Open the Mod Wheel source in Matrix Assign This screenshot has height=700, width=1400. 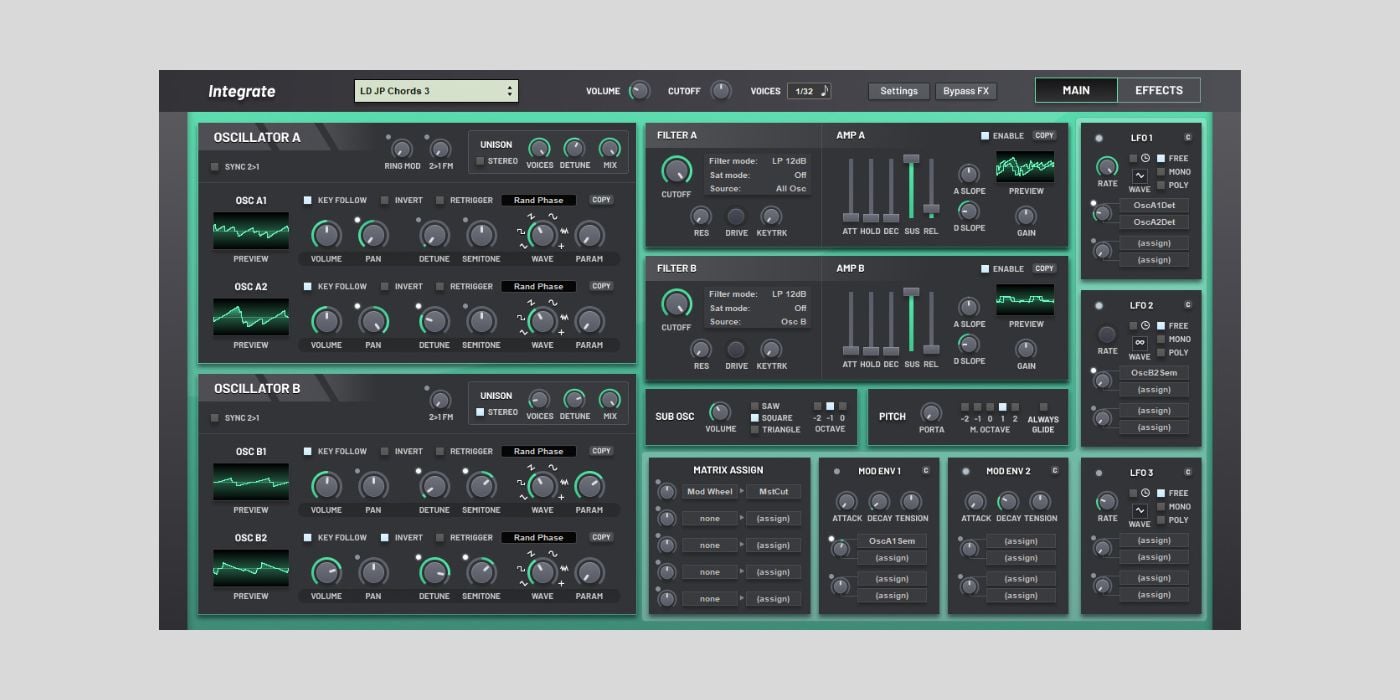(x=709, y=492)
